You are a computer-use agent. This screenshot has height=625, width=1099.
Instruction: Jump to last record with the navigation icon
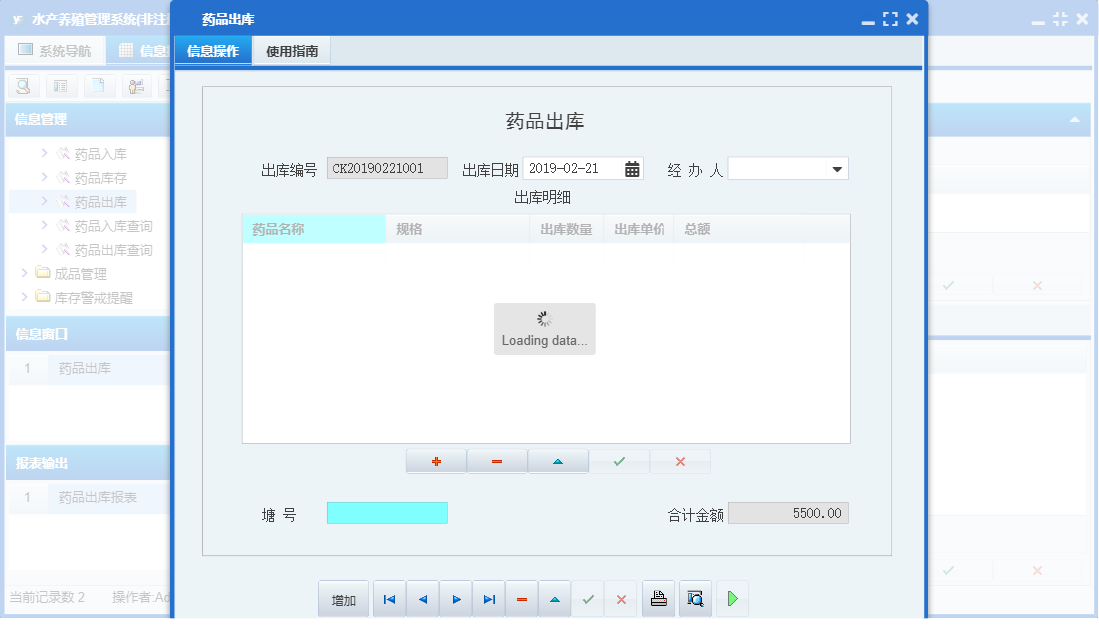tap(489, 598)
